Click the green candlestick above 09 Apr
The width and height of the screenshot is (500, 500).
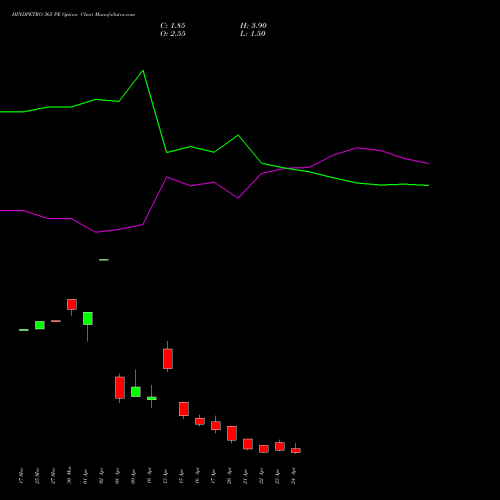[136, 392]
